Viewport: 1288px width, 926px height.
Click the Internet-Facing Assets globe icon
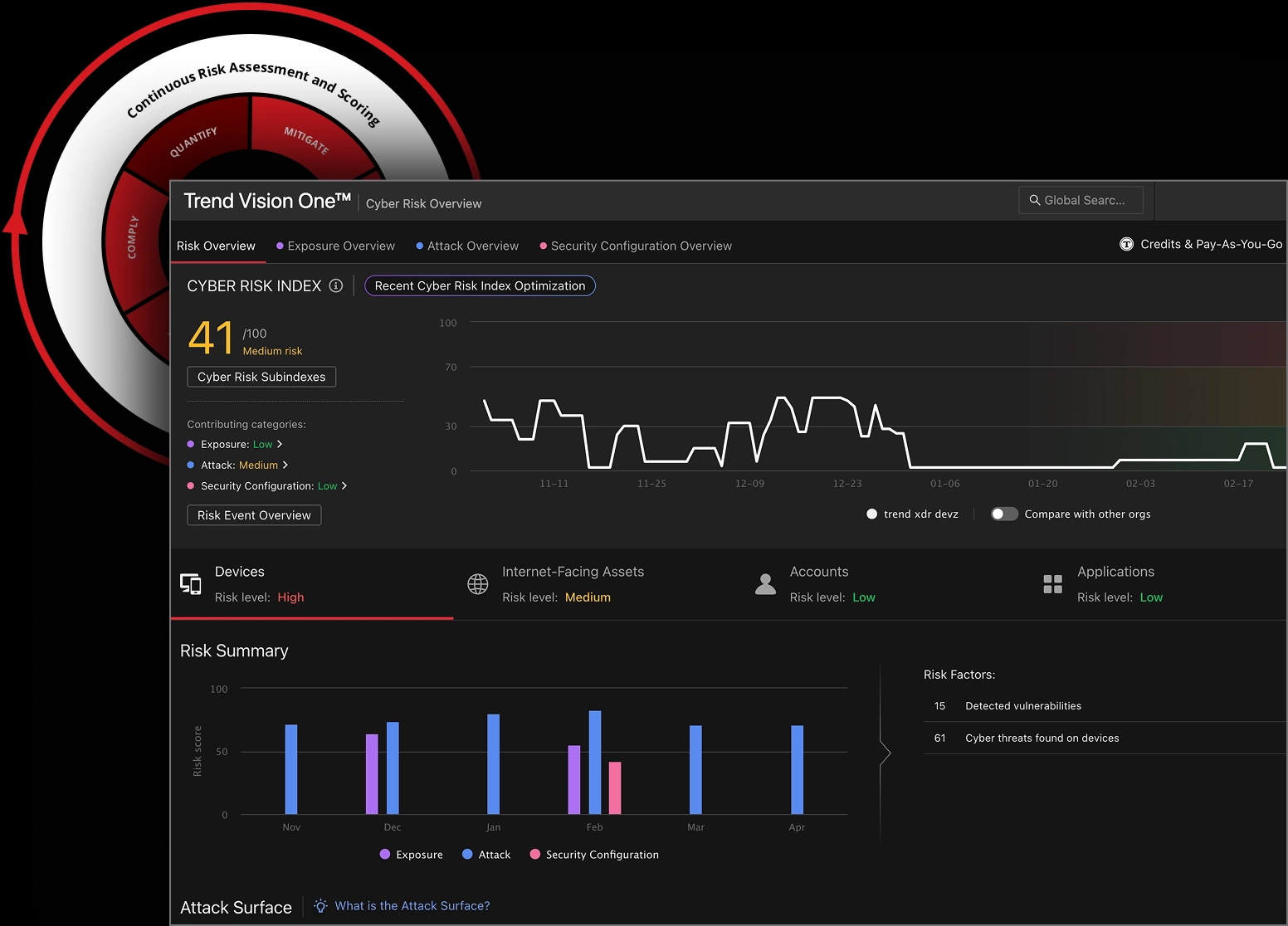click(x=478, y=584)
